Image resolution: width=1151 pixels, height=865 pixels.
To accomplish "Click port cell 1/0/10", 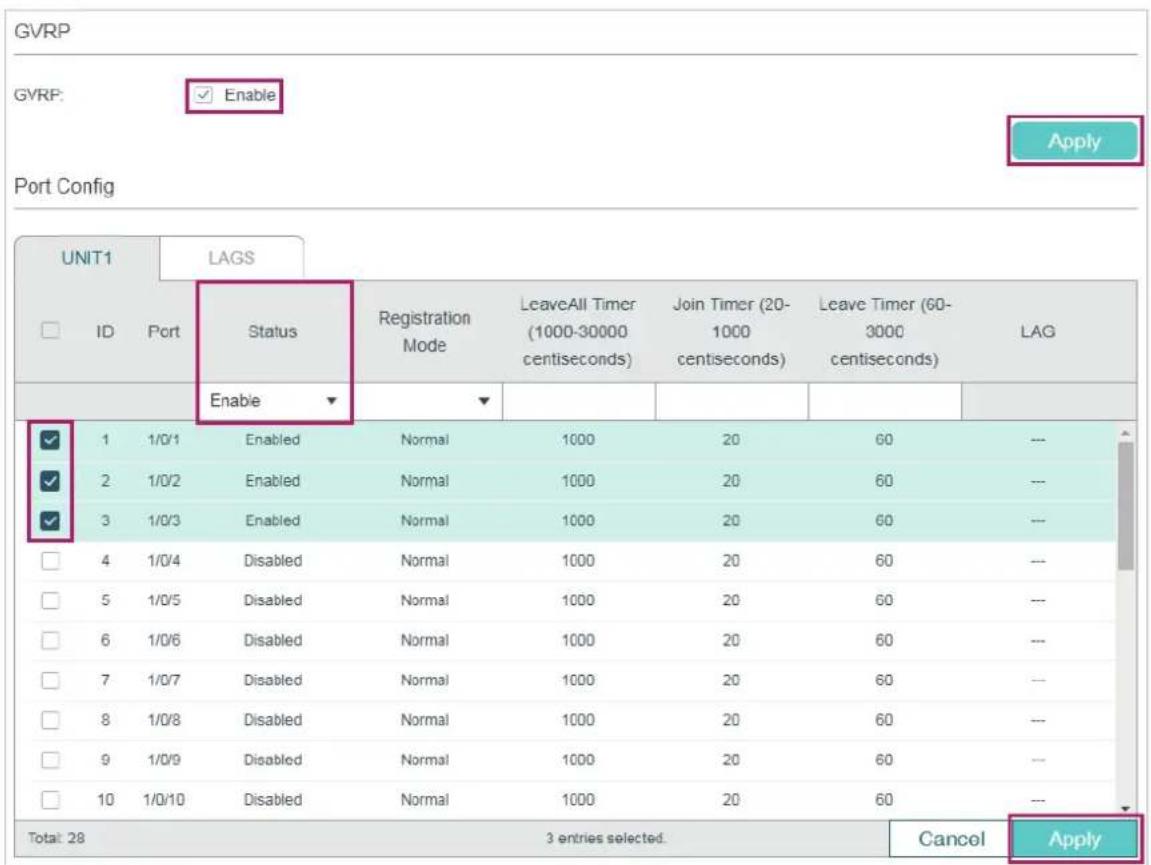I will pos(163,799).
